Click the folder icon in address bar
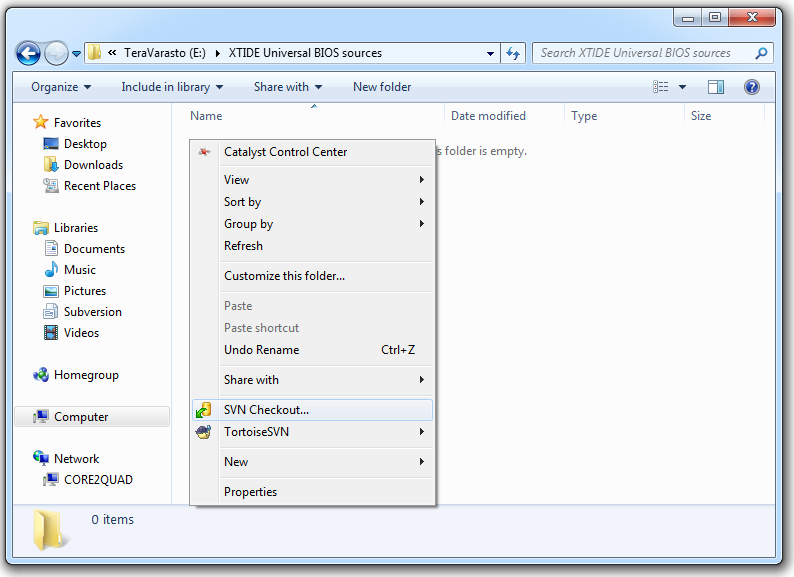Screen dimensions: 794x577 point(94,53)
